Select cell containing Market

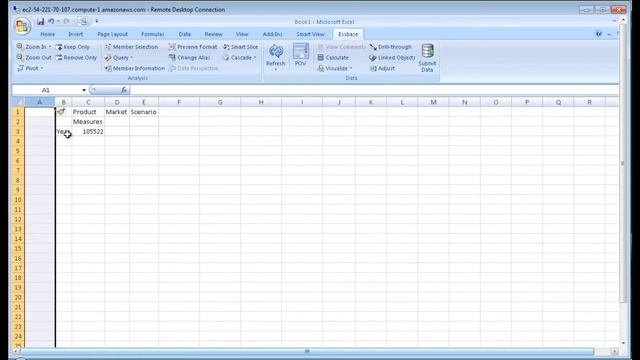pos(117,112)
